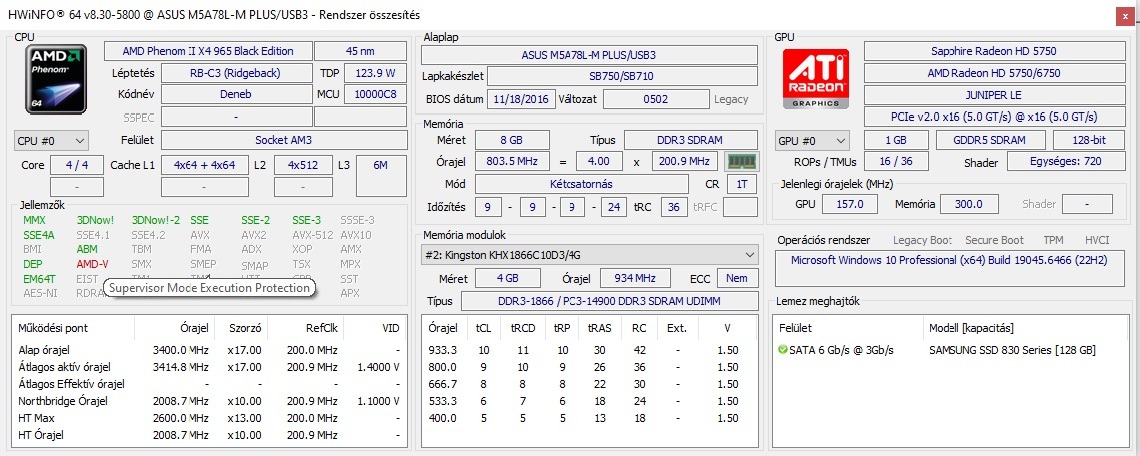The width and height of the screenshot is (1140, 456).
Task: Click the Northbridge Órajel table row
Action: (x=209, y=401)
